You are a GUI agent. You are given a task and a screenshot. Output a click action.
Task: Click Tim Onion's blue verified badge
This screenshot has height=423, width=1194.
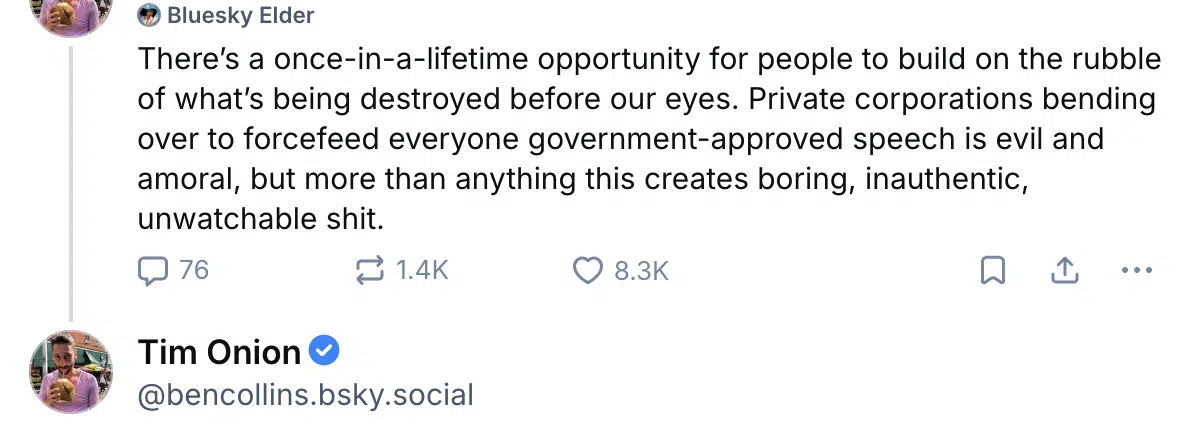pyautogui.click(x=325, y=351)
